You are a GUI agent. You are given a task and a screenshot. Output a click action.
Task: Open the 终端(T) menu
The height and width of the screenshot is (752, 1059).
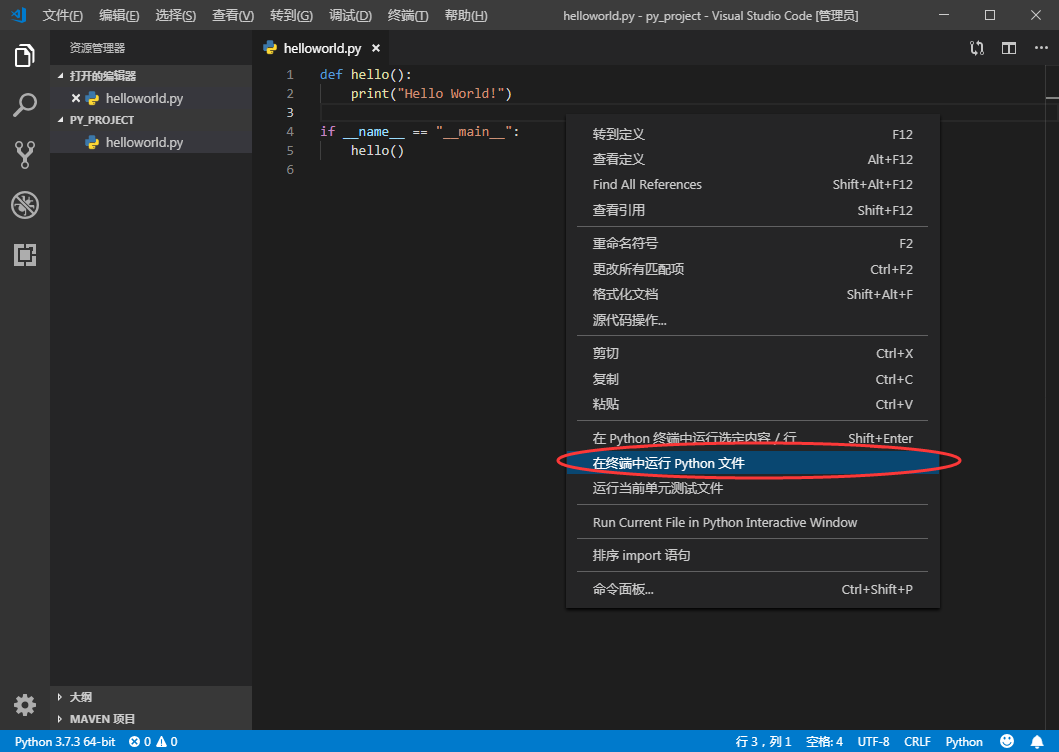click(x=408, y=15)
